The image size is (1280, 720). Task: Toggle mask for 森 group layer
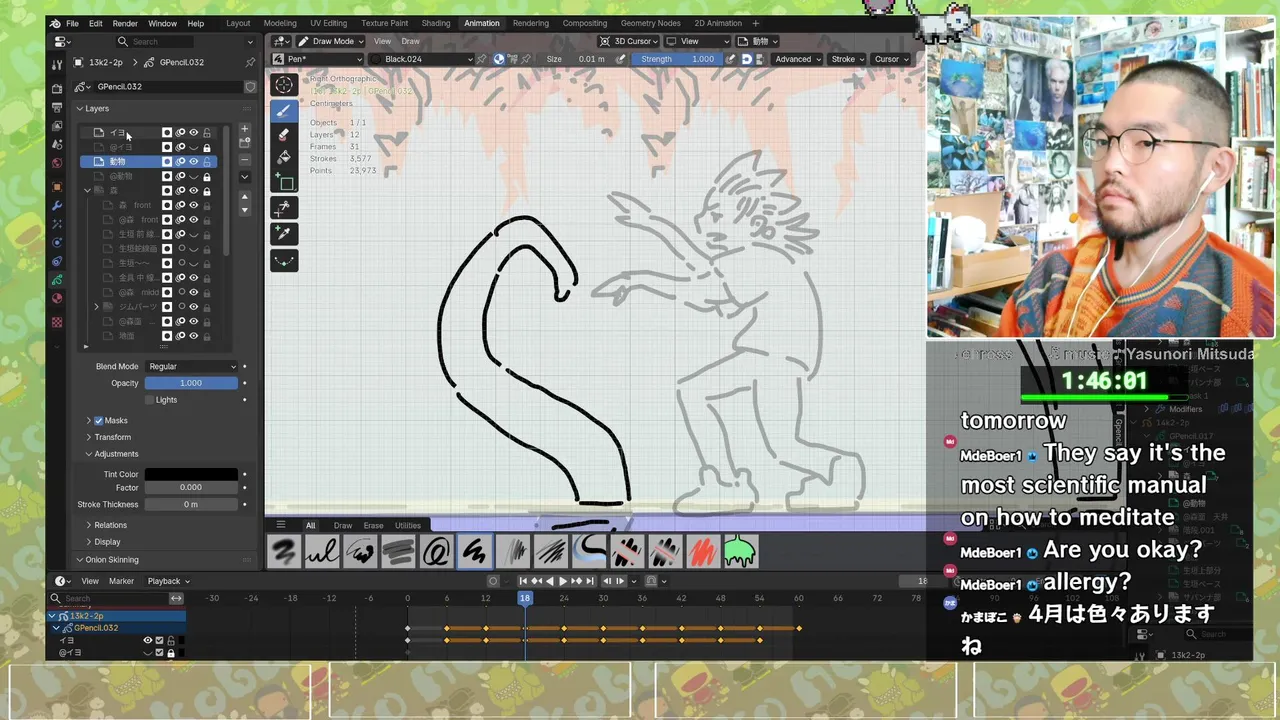(167, 190)
